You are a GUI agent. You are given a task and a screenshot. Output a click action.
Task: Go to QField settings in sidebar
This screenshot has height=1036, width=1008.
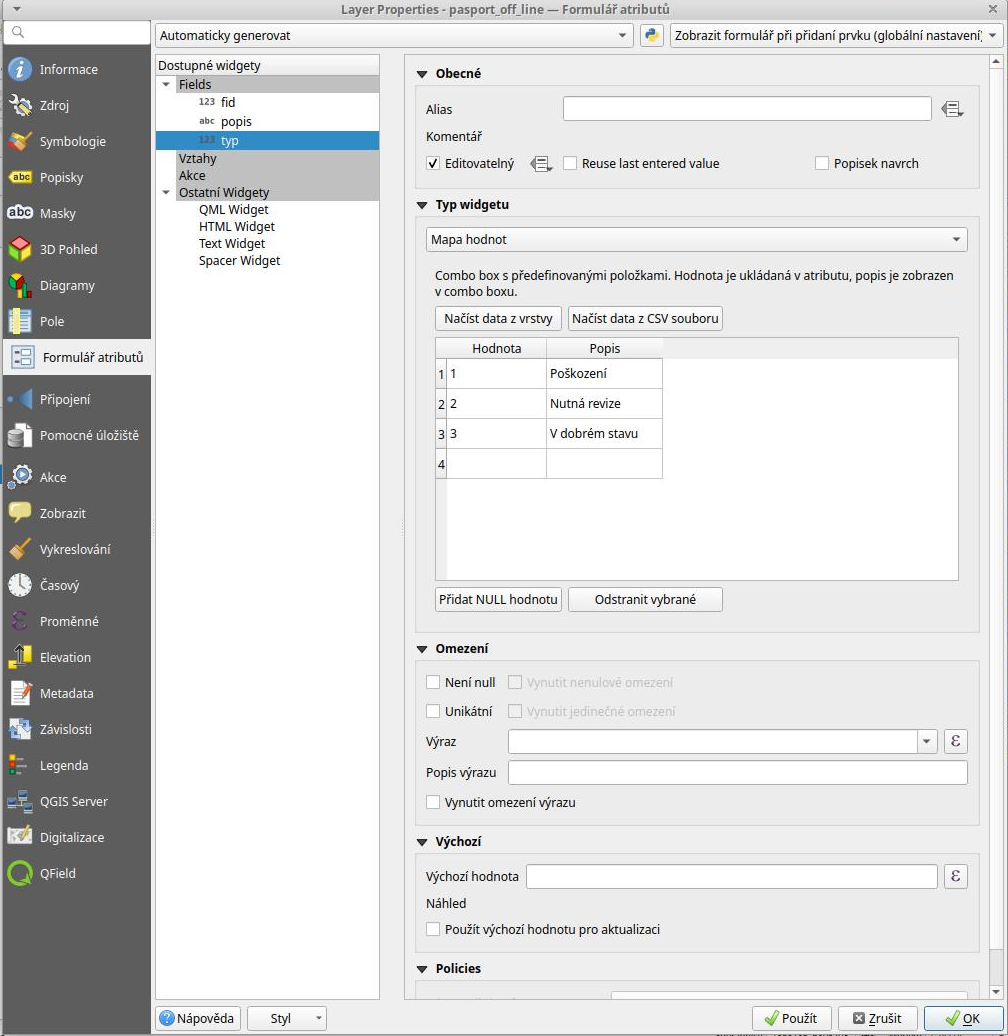(58, 874)
